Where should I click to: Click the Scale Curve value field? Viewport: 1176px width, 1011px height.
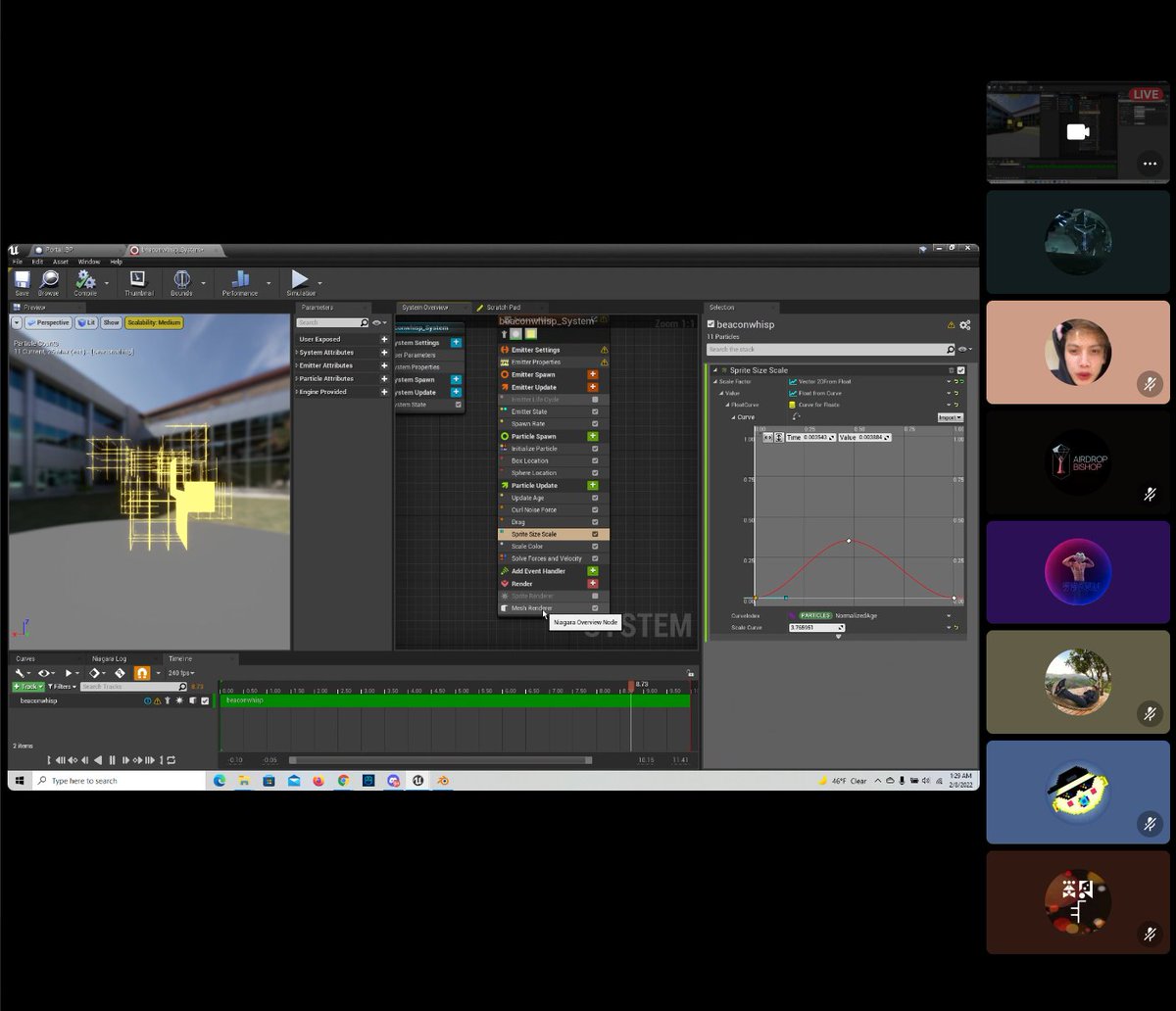(816, 627)
